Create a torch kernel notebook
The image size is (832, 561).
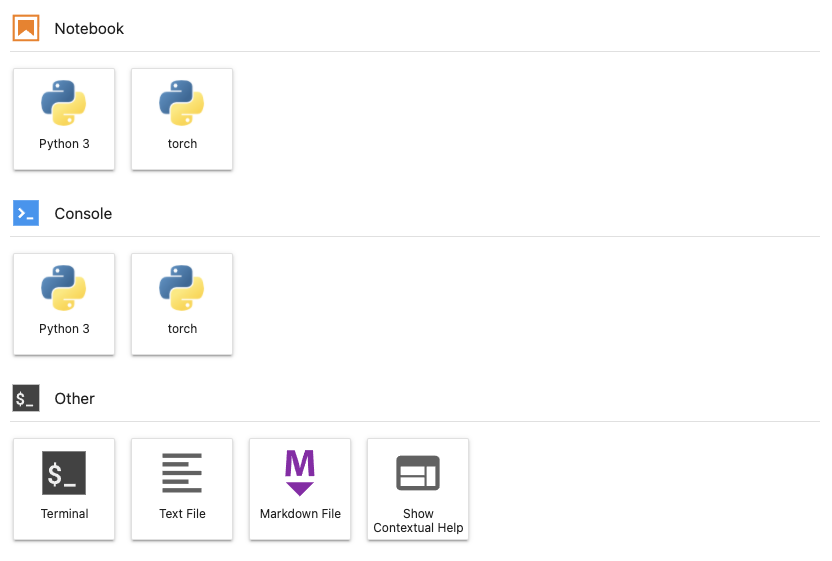(x=182, y=119)
